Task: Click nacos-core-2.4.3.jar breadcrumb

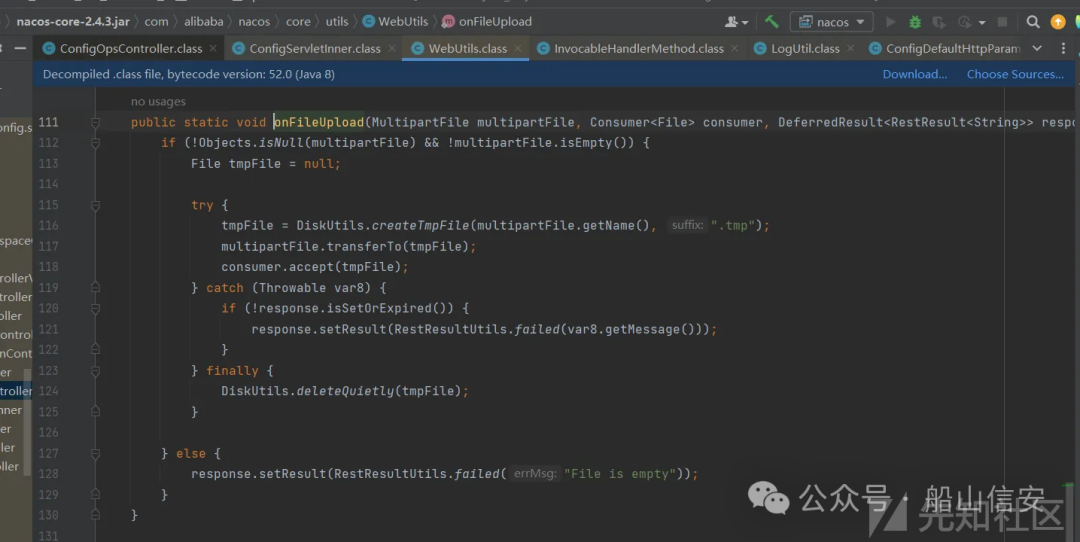Action: 73,22
